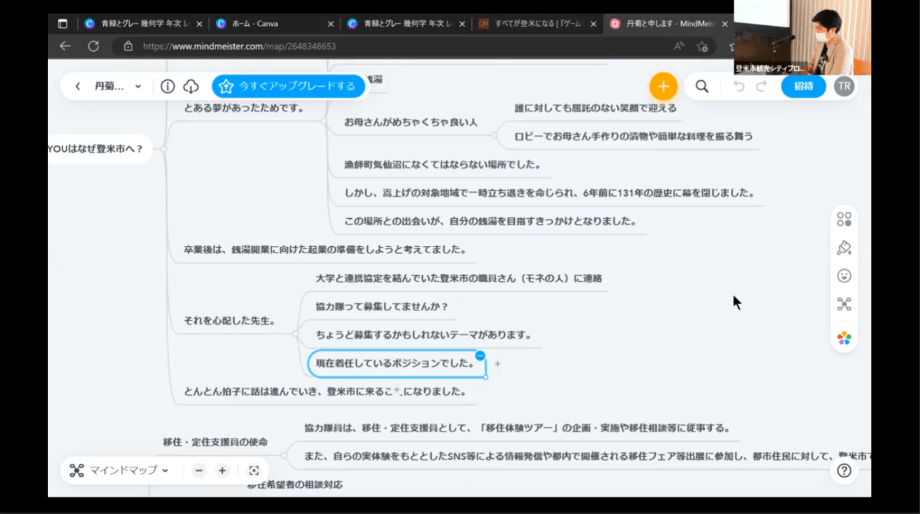Viewport: 920px width, 514px height.
Task: Zoom in with the plus button
Action: pyautogui.click(x=222, y=471)
